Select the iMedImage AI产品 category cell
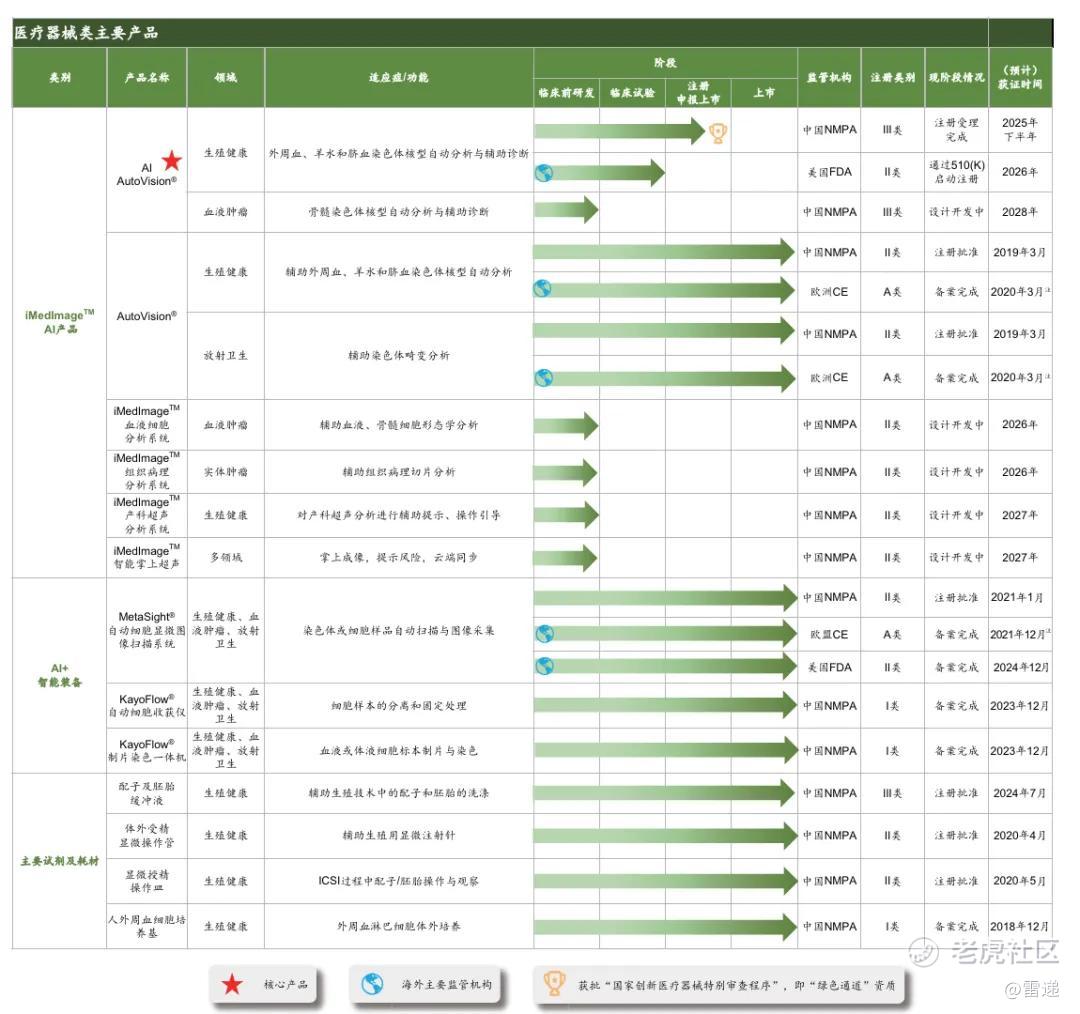Viewport: 1080px width, 1014px height. 59,321
